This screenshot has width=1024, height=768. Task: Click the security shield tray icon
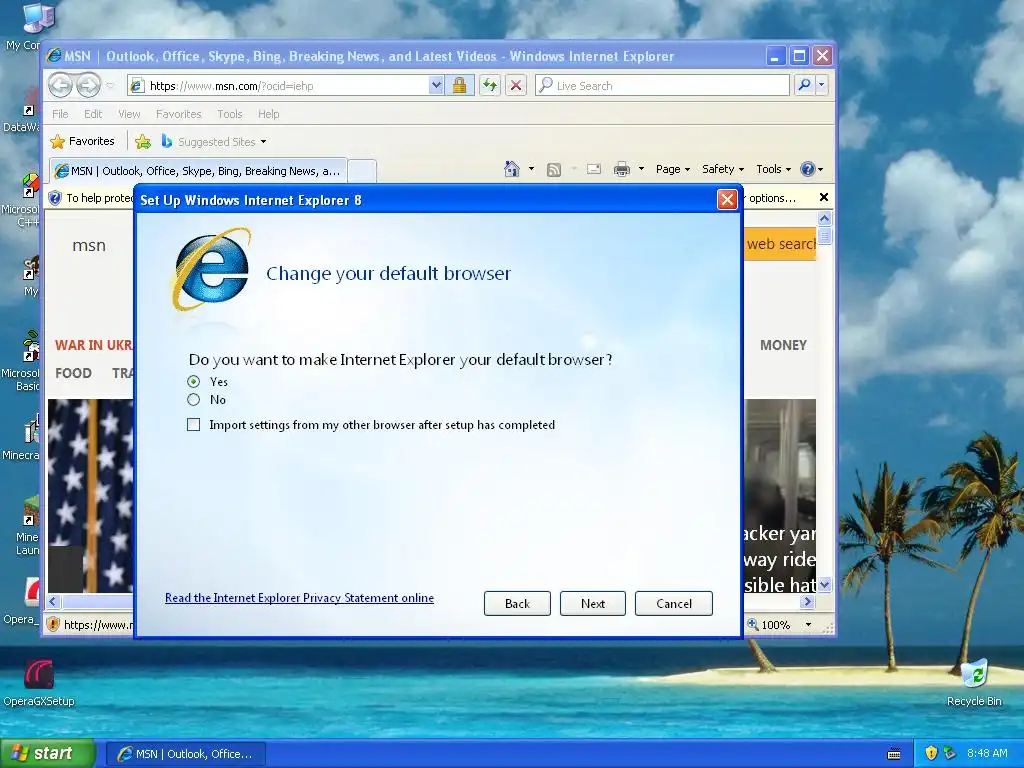tap(931, 753)
